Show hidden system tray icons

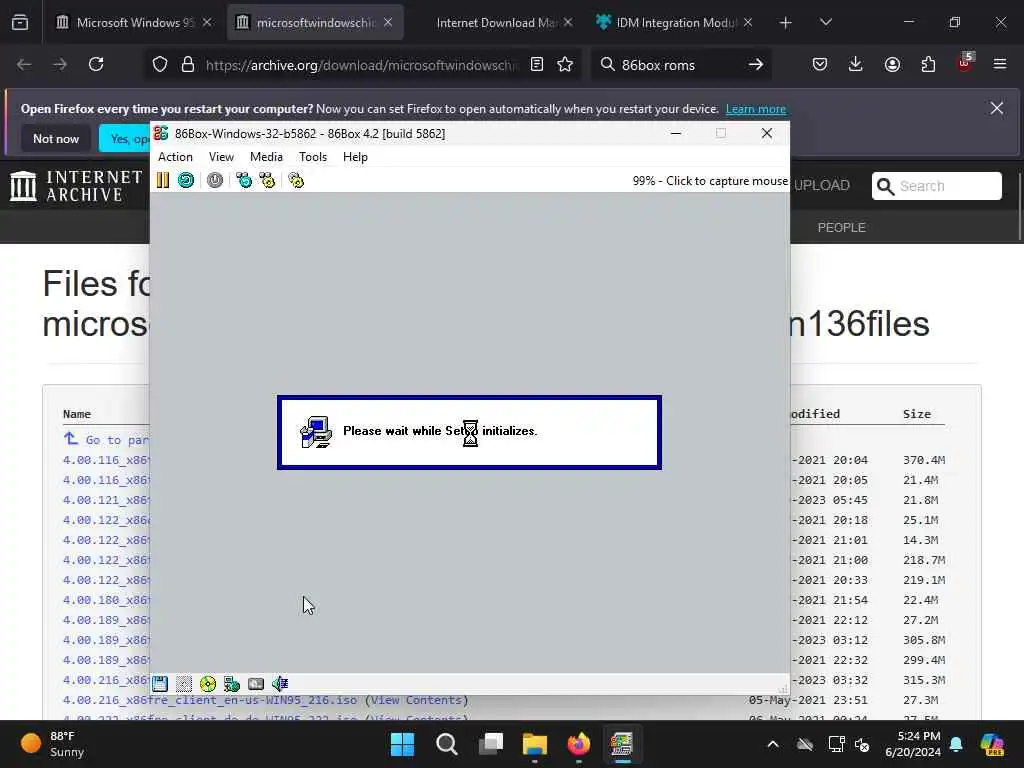tap(773, 744)
